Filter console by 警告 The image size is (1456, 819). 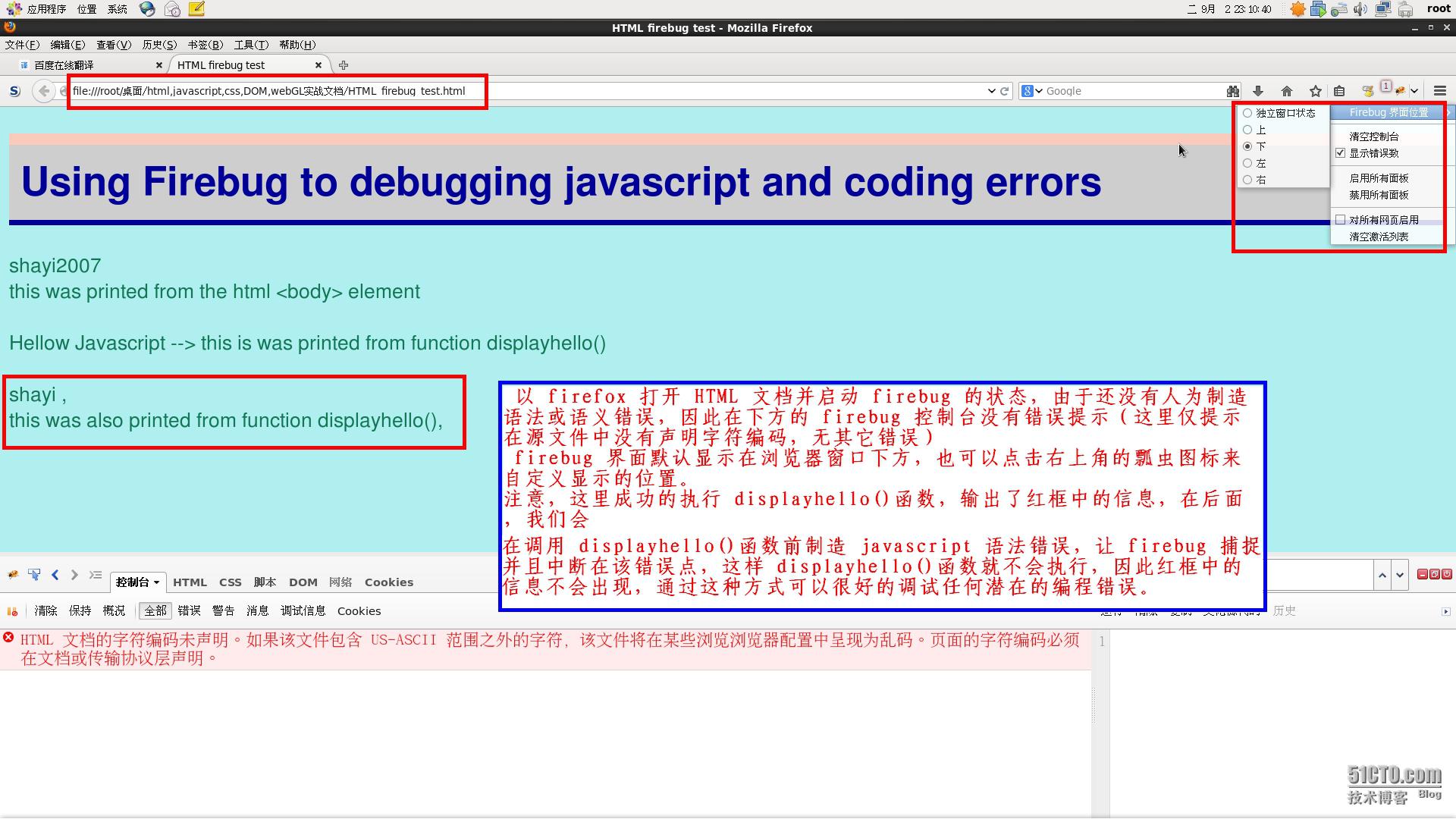[x=223, y=611]
